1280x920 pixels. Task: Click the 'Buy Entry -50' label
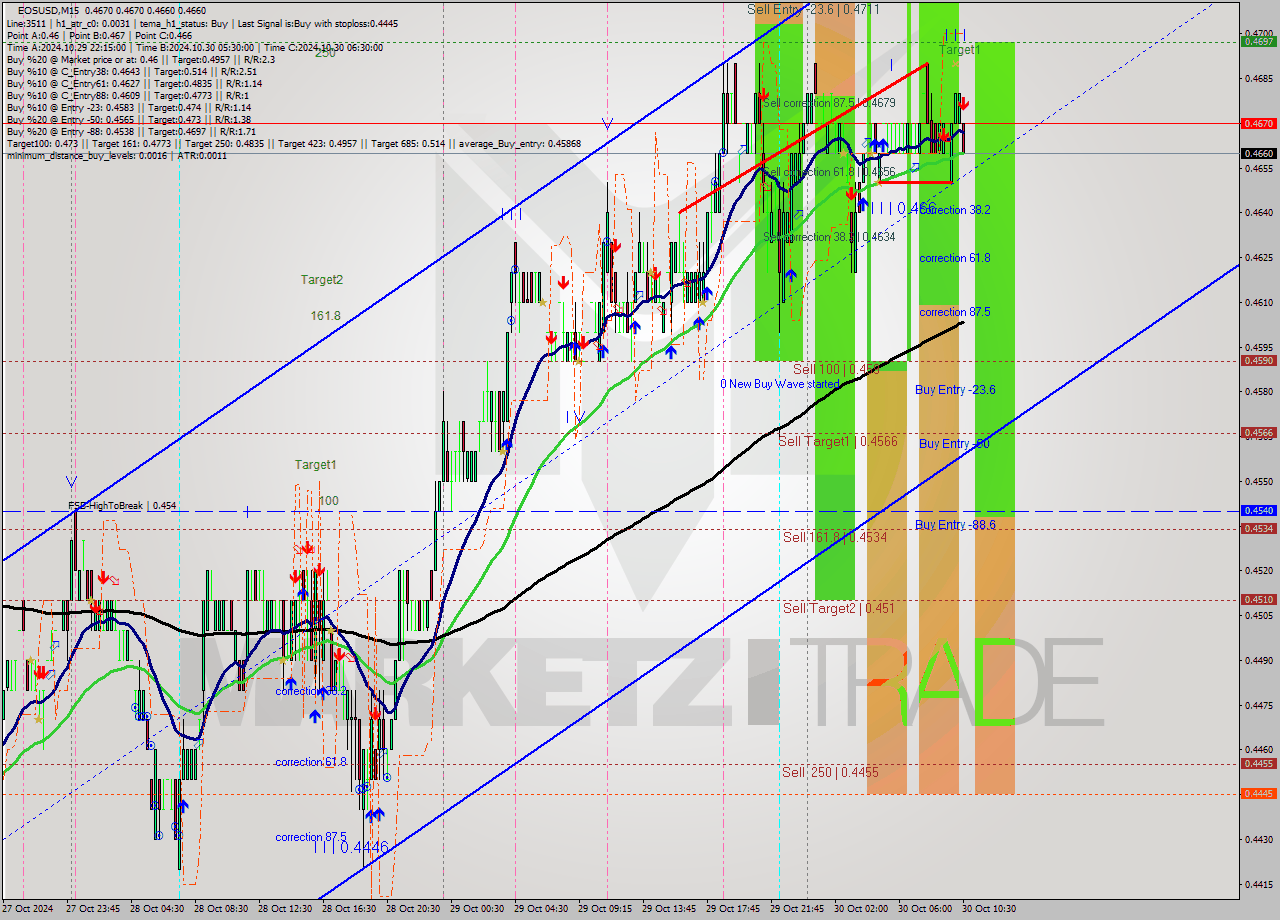(954, 444)
